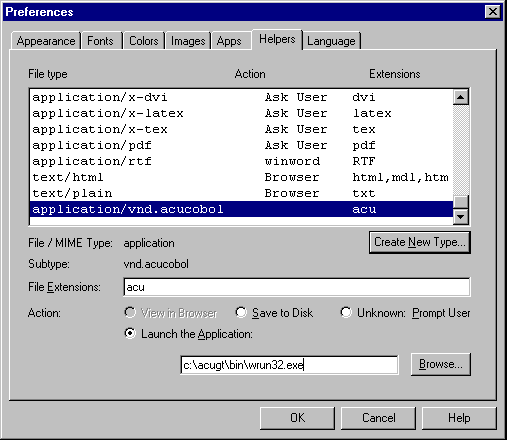Screen dimensions: 507x440
Task: Confirm with the OK button
Action: [x=297, y=418]
